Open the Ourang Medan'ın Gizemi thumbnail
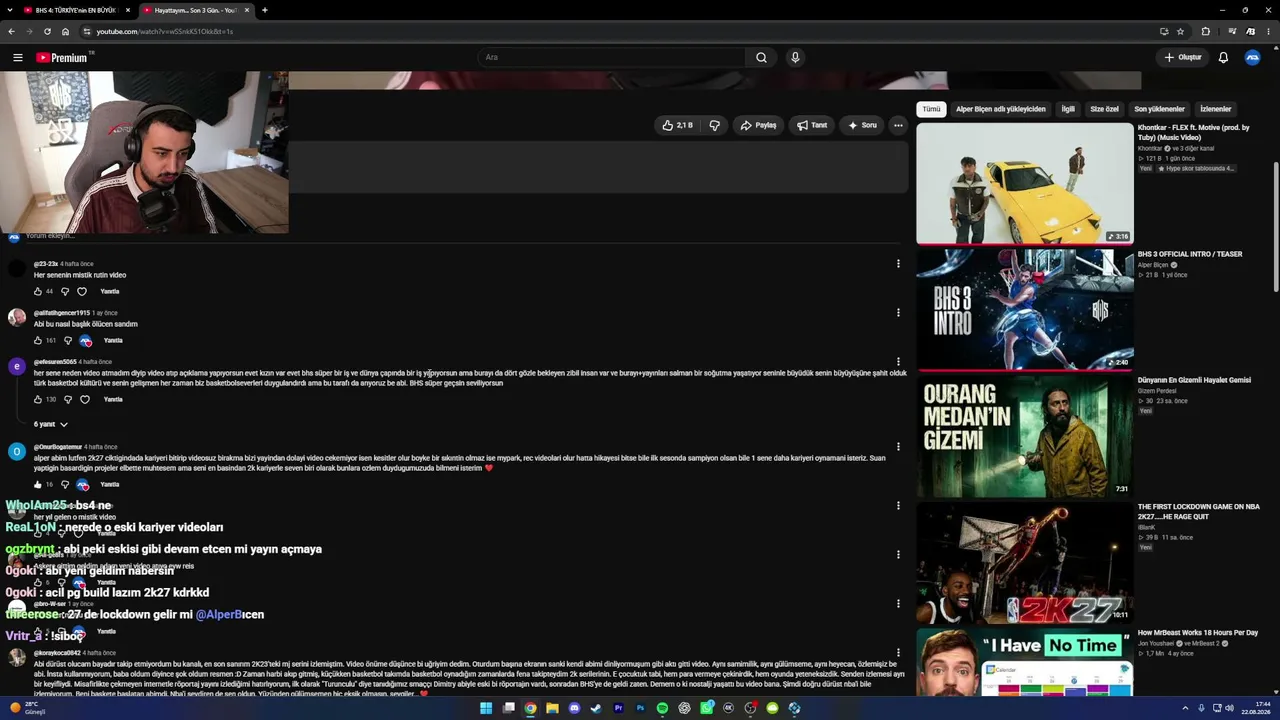The image size is (1280, 720). point(1025,436)
